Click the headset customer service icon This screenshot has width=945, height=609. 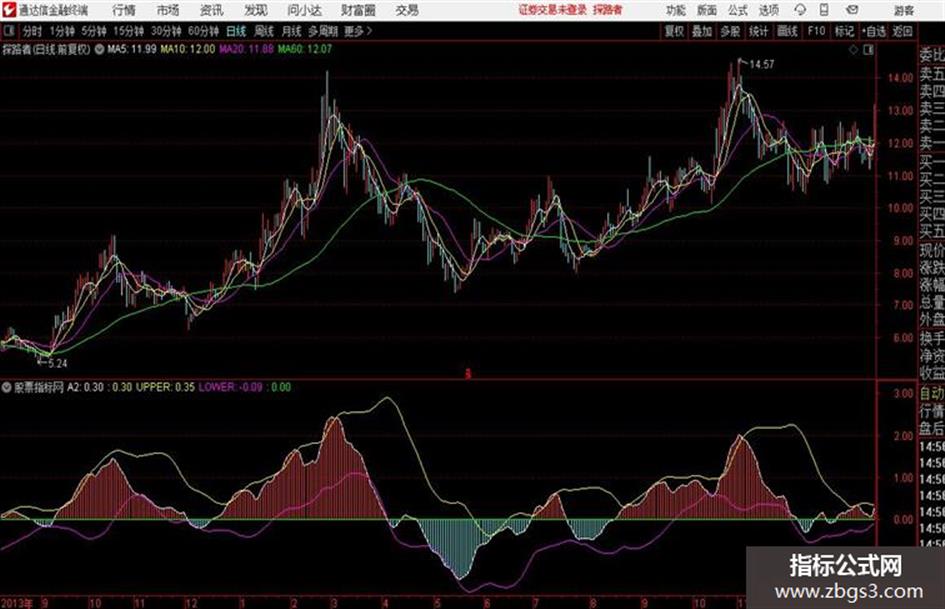(x=800, y=10)
